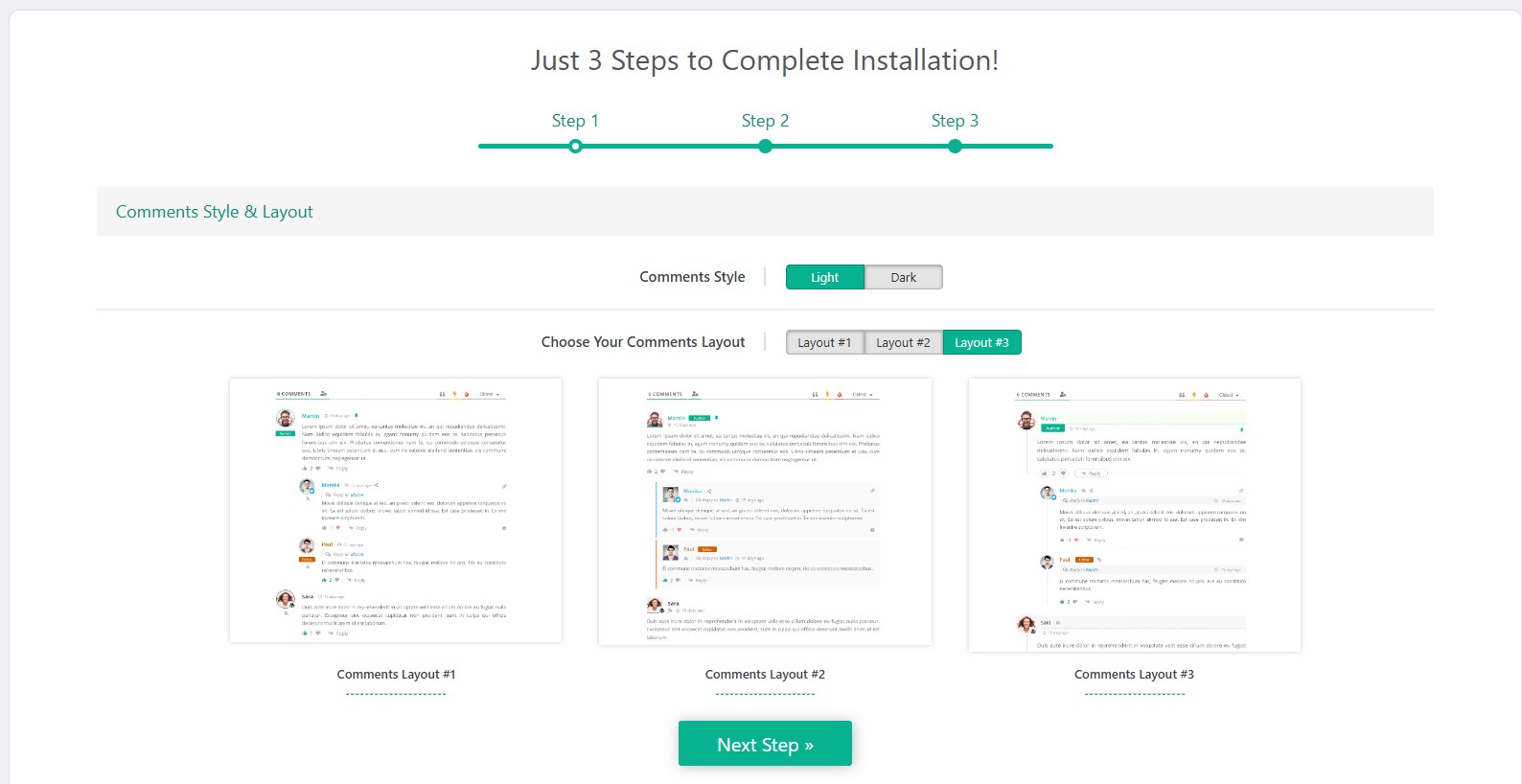Image resolution: width=1522 pixels, height=784 pixels.
Task: Click the Step 1 label
Action: [575, 121]
